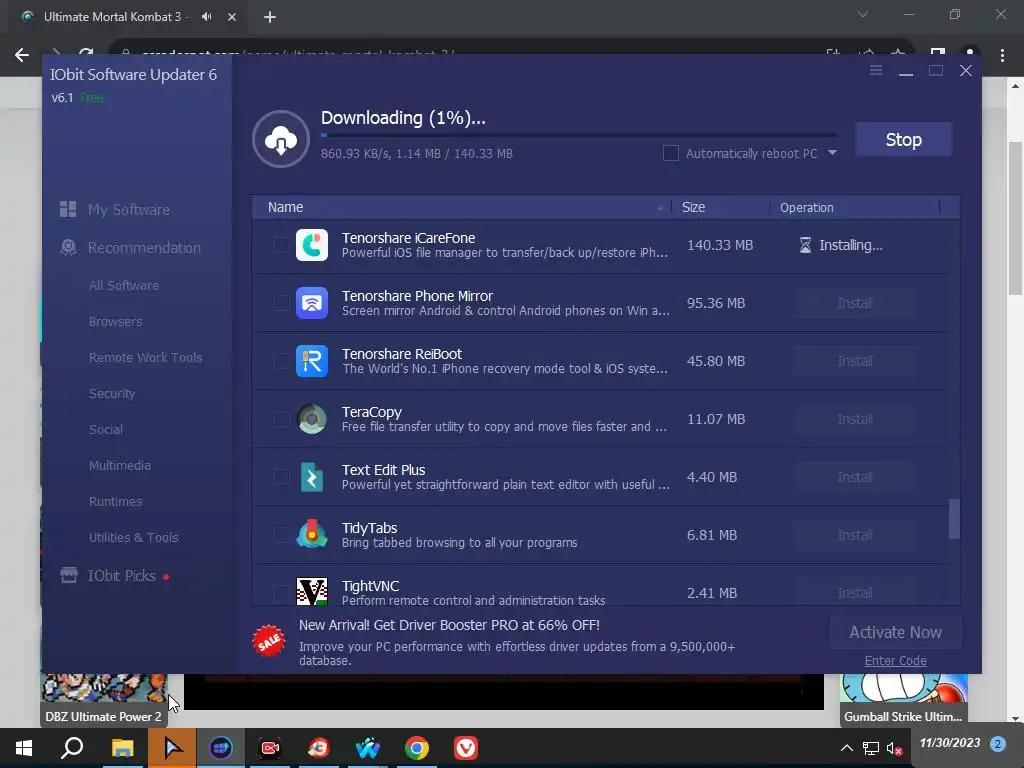Open Google Chrome from taskbar
The image size is (1024, 768).
(417, 748)
